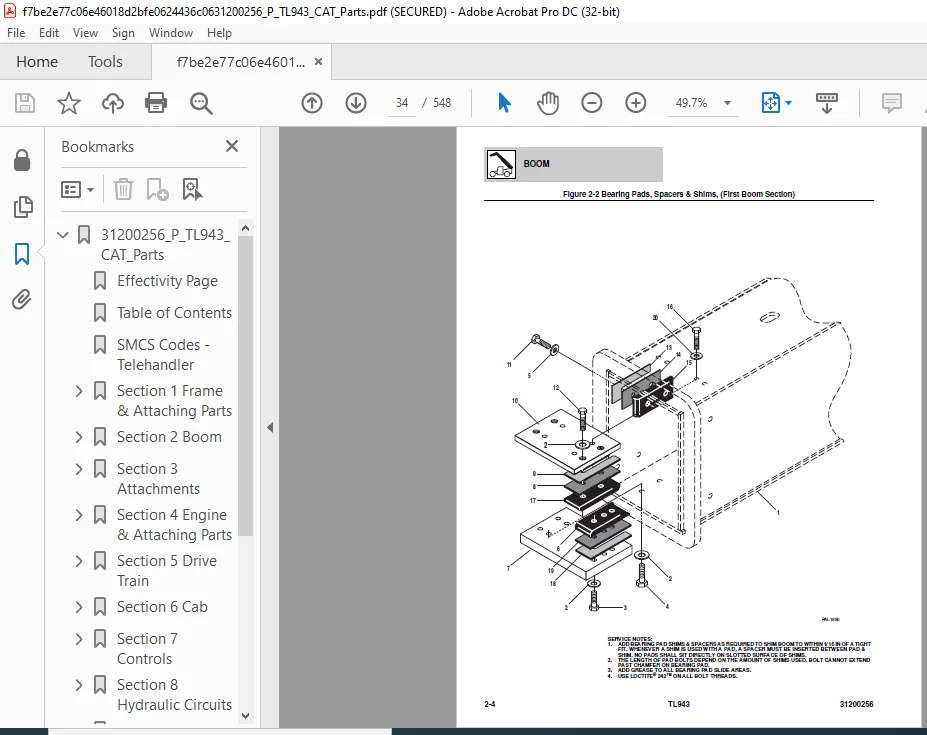This screenshot has width=927, height=735.
Task: Print the document
Action: (x=156, y=103)
